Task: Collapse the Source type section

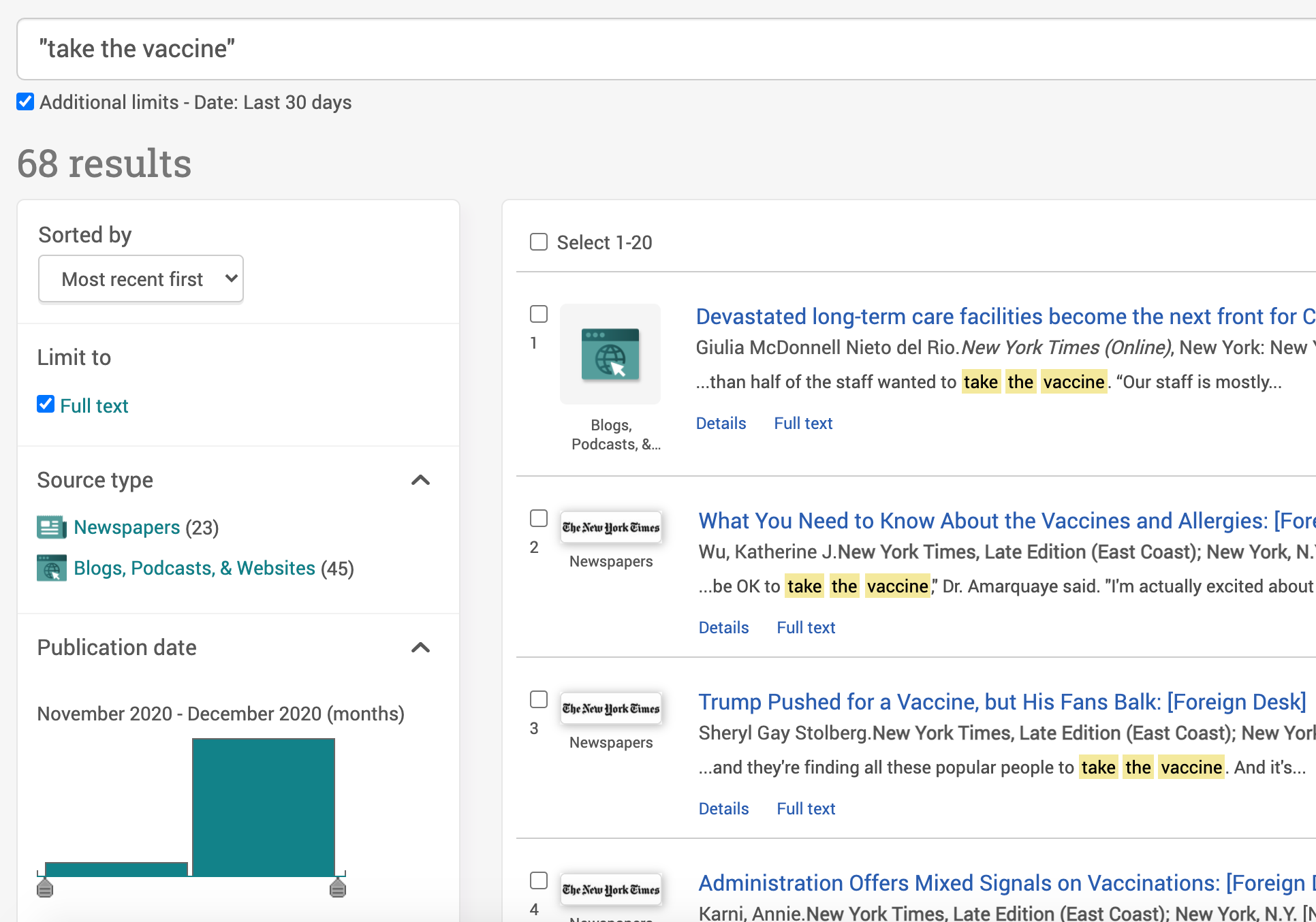Action: point(421,480)
